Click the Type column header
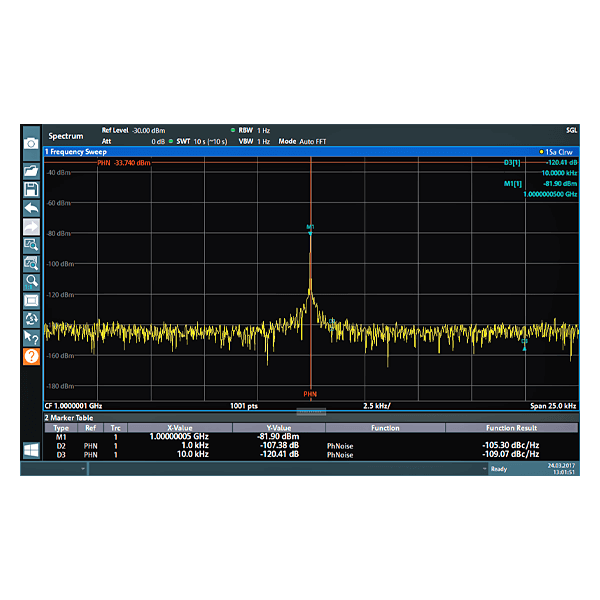Viewport: 600px width, 600px height. (x=61, y=428)
